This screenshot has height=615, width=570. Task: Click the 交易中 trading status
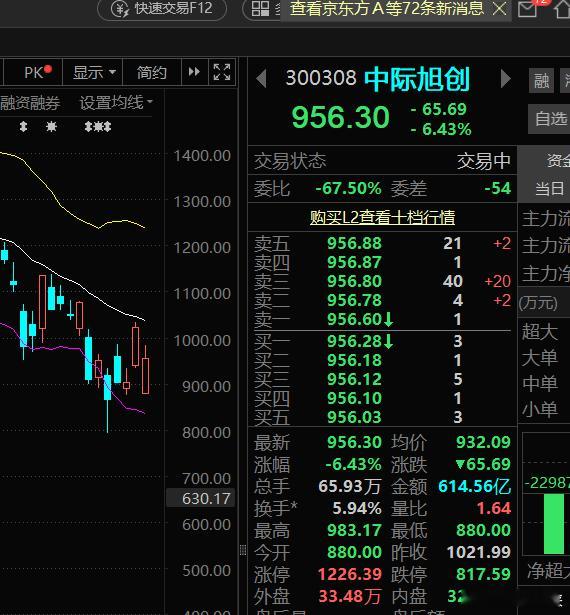click(484, 161)
